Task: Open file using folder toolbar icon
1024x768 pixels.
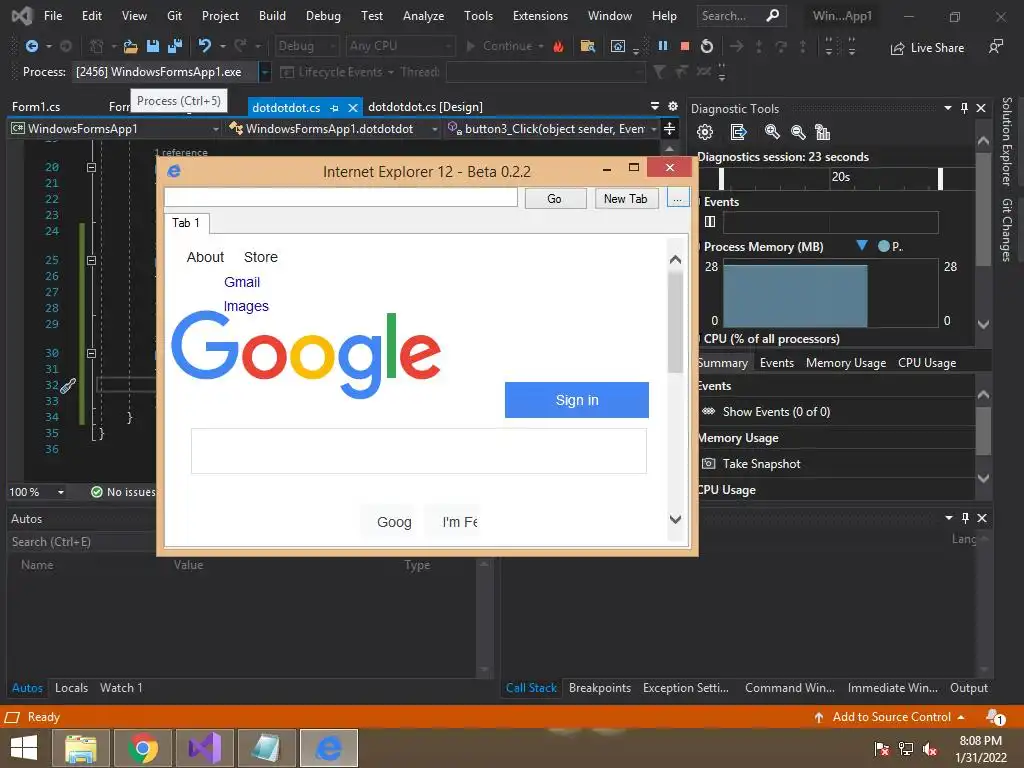Action: (131, 46)
